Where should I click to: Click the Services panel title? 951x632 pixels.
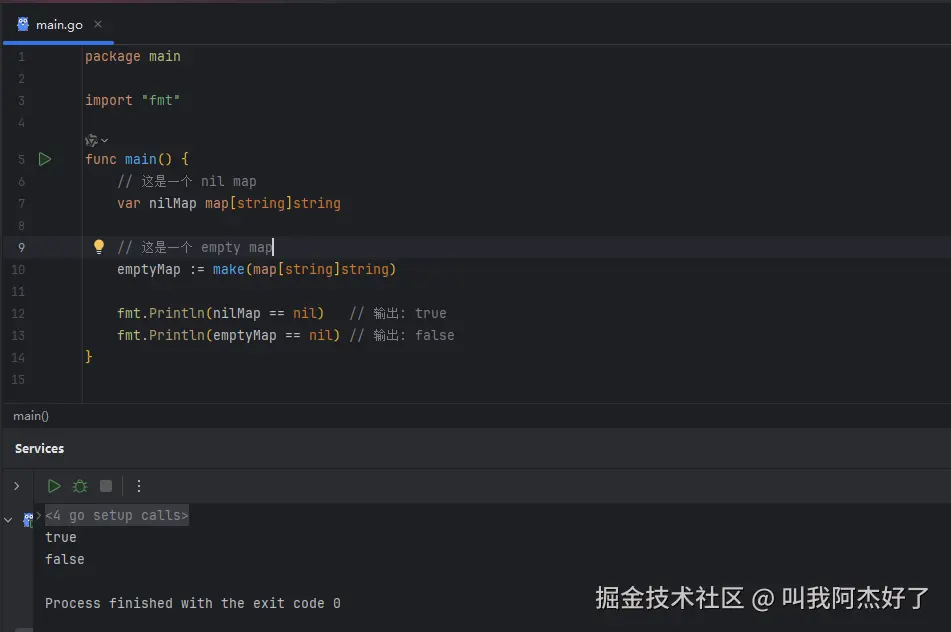pos(40,449)
